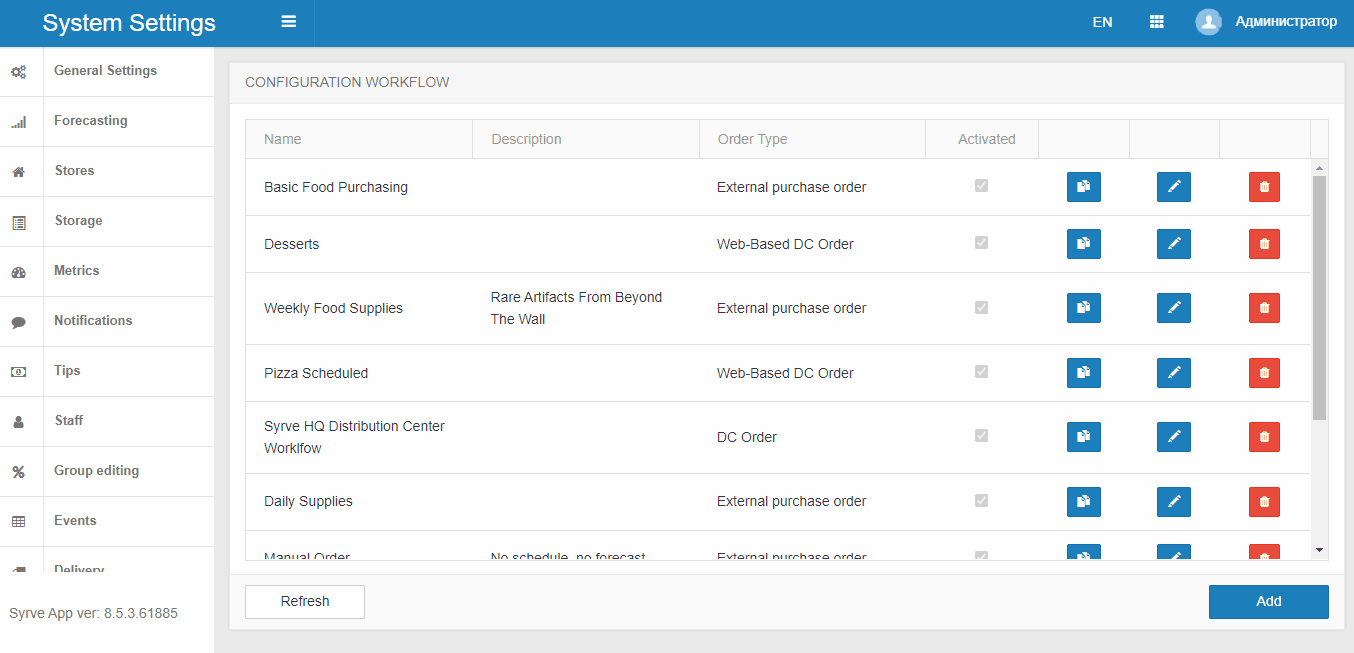Click the edit pencil for Daily Supplies
The height and width of the screenshot is (653, 1354).
pyautogui.click(x=1173, y=501)
